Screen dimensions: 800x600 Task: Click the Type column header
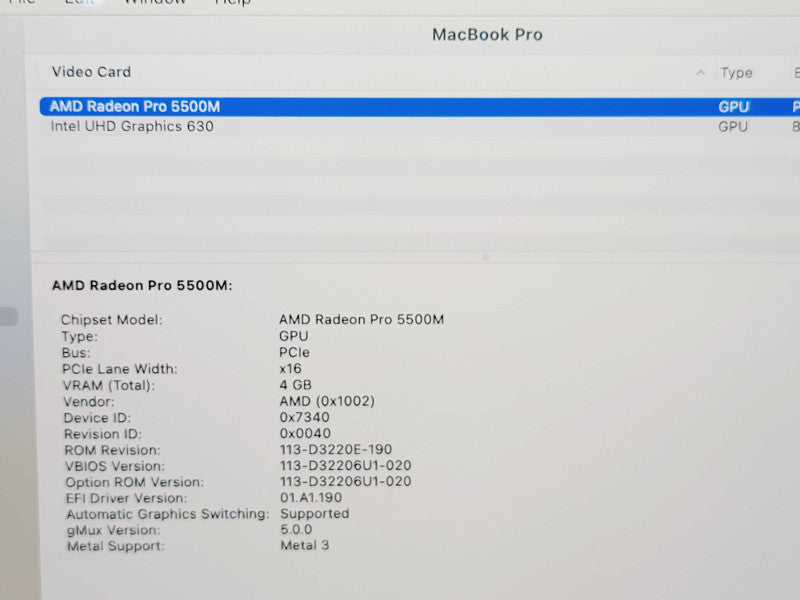736,73
